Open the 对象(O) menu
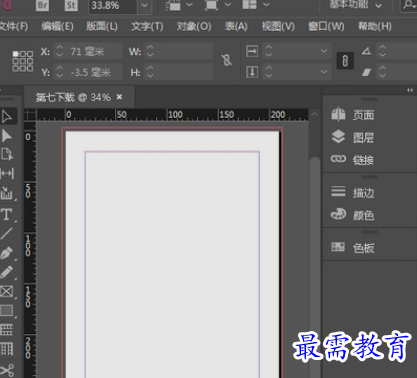Viewport: 417px width, 378px height. tap(194, 26)
